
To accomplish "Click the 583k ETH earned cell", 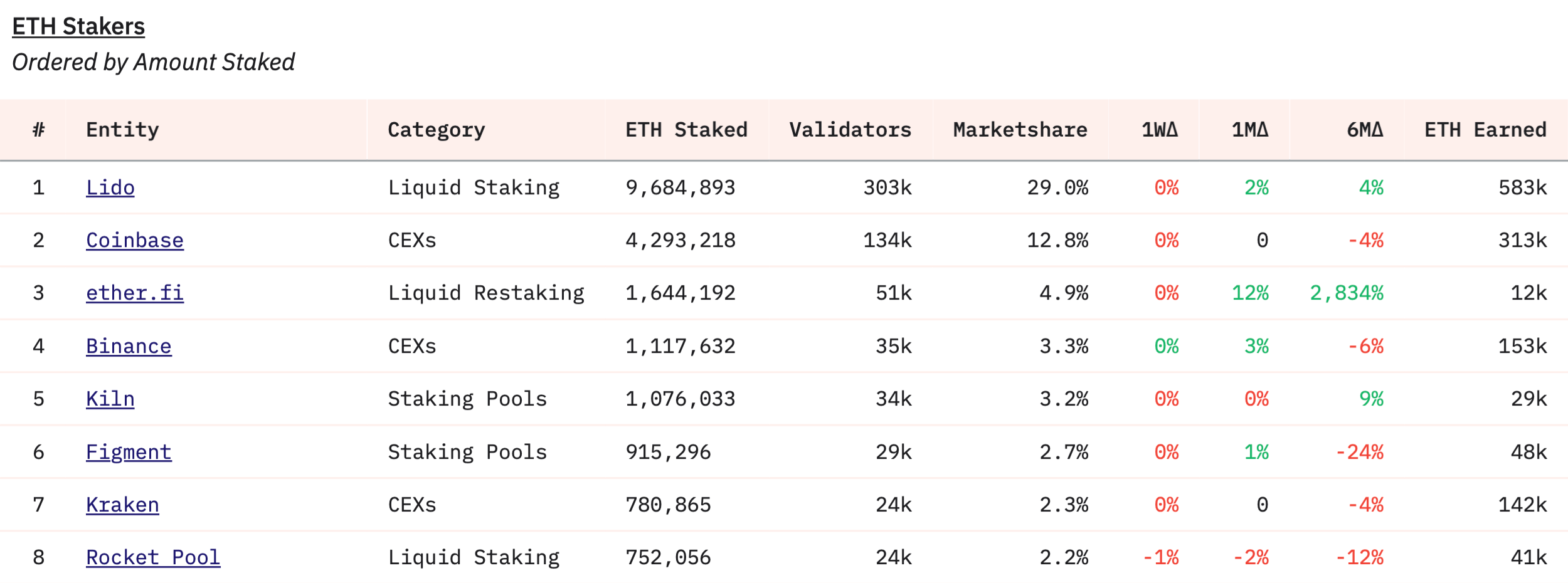I will [x=1523, y=187].
